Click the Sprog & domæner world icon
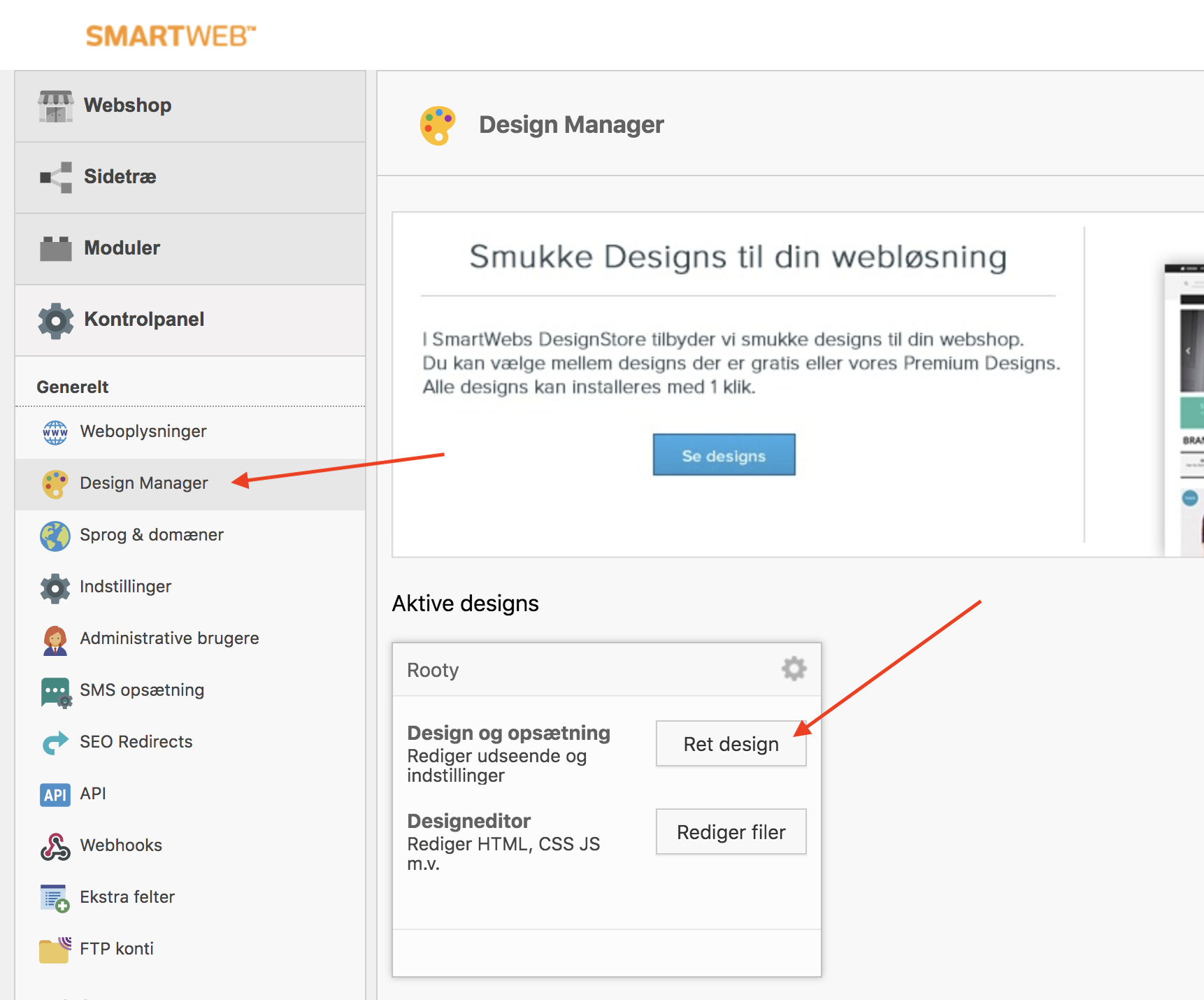Image resolution: width=1204 pixels, height=1000 pixels. (x=55, y=535)
